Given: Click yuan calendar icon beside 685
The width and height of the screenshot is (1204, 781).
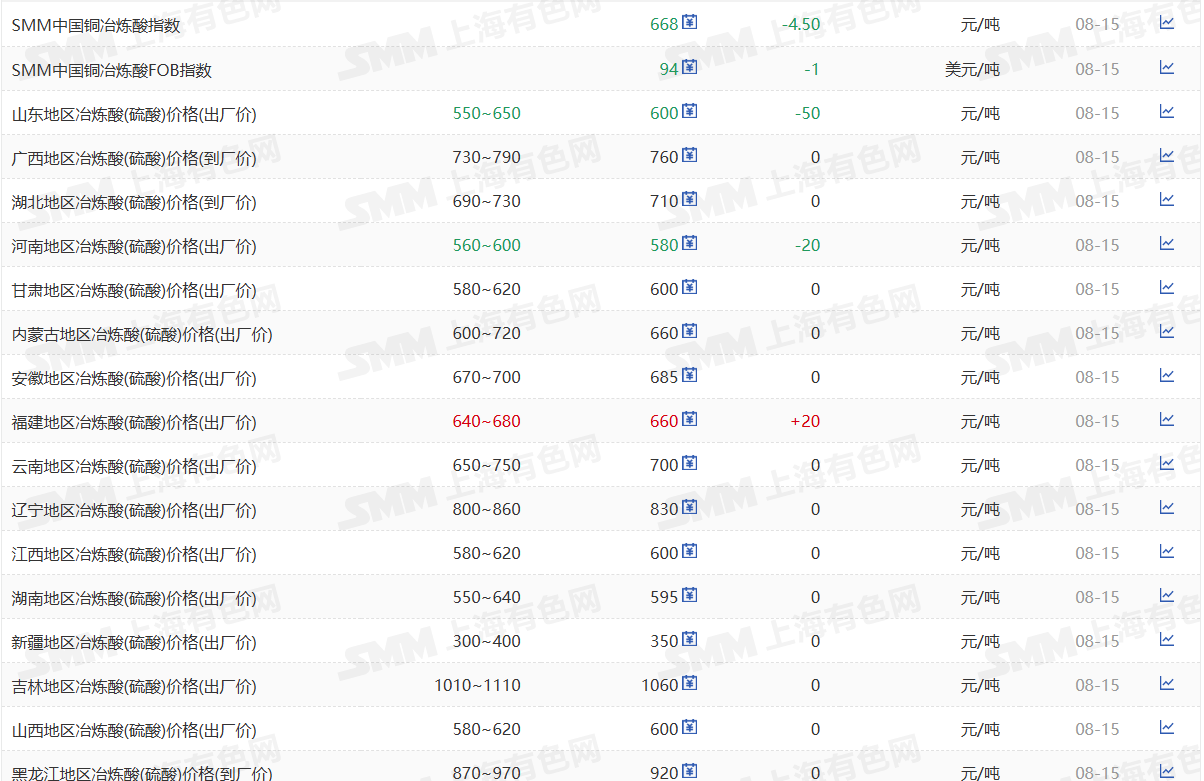Looking at the screenshot, I should 689,375.
